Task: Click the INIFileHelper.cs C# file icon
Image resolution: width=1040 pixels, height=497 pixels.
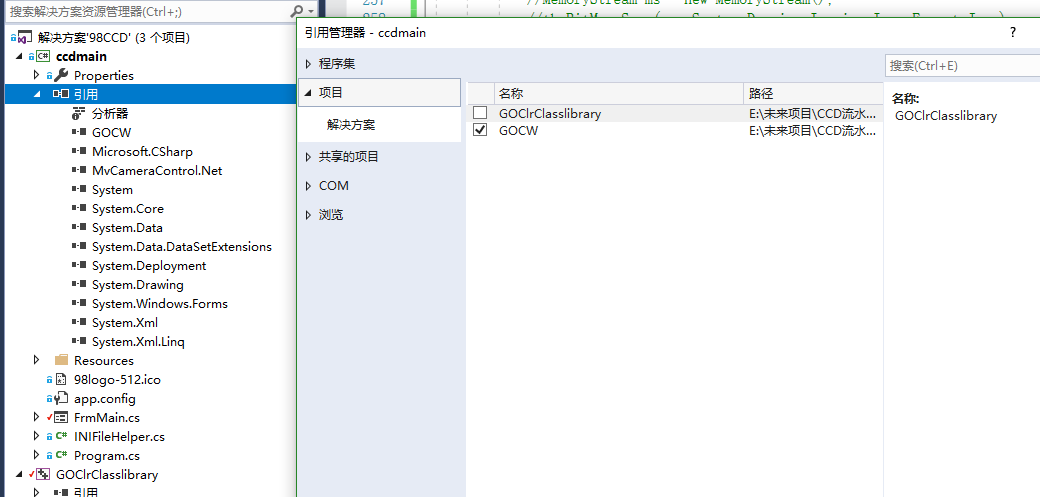Action: (x=62, y=437)
